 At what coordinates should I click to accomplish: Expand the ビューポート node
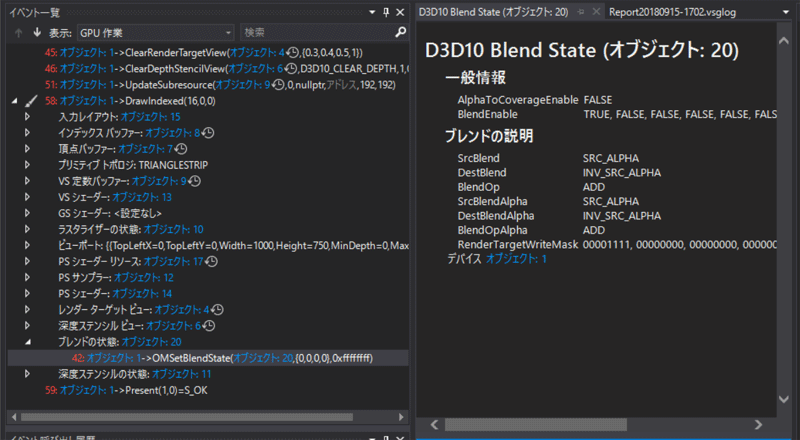[x=27, y=245]
